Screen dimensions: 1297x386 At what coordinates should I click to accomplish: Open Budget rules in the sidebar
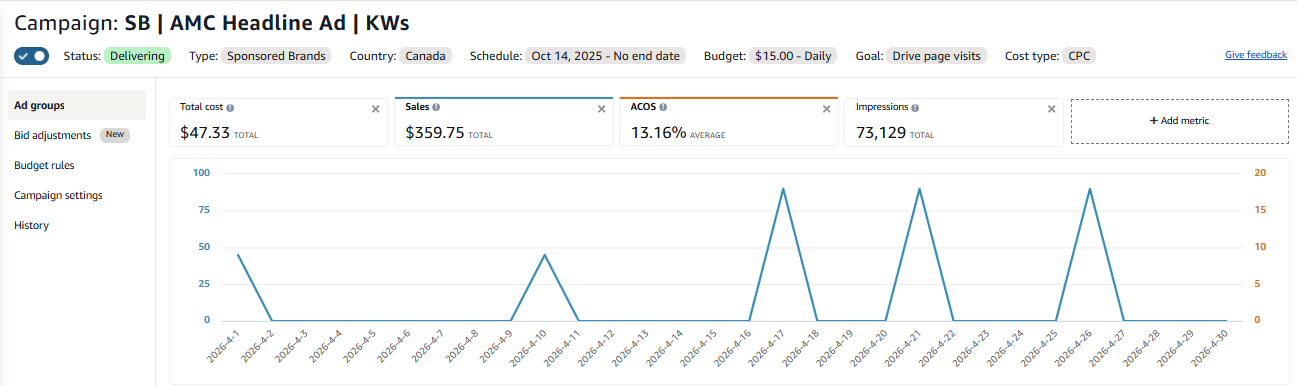[44, 165]
